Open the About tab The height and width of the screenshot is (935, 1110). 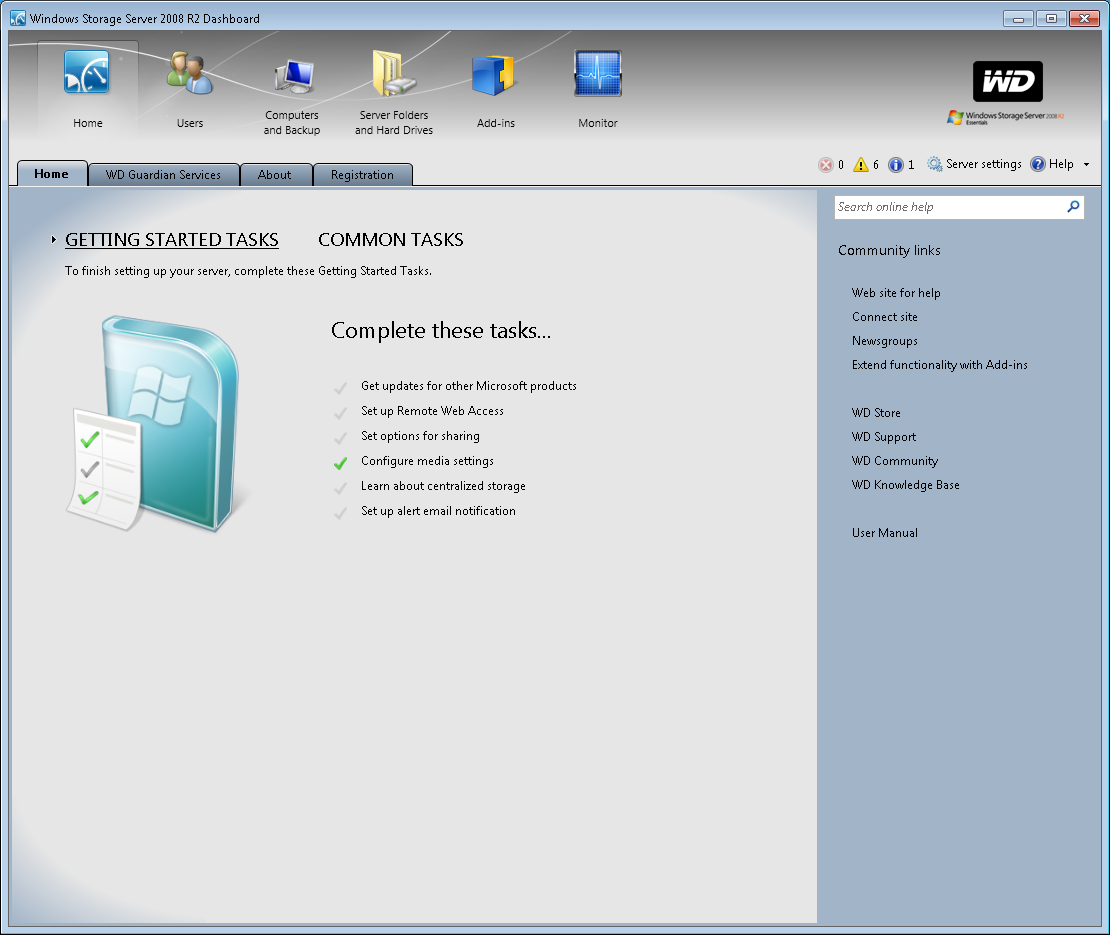[275, 175]
